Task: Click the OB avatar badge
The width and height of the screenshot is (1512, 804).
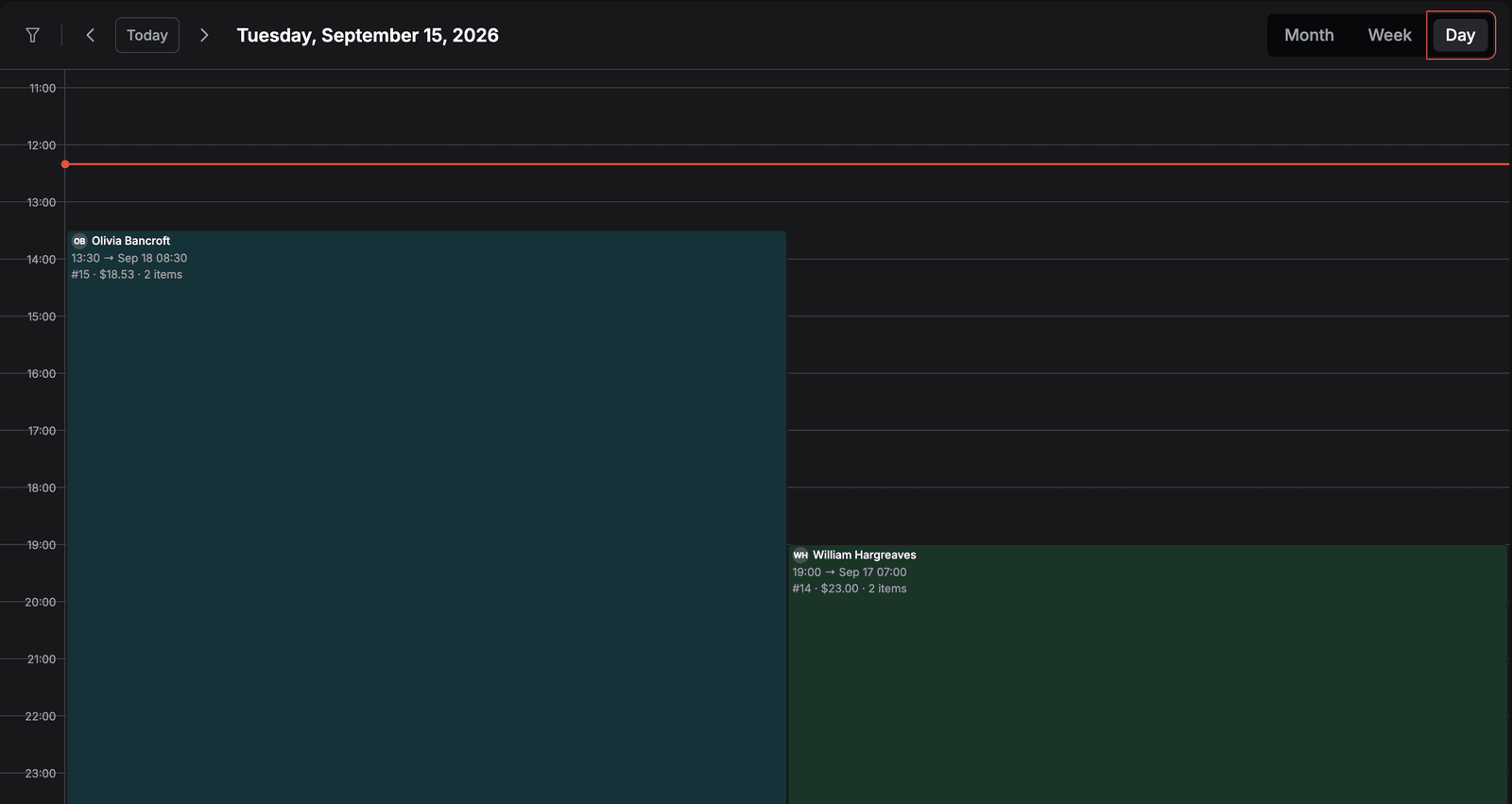Action: click(x=79, y=241)
